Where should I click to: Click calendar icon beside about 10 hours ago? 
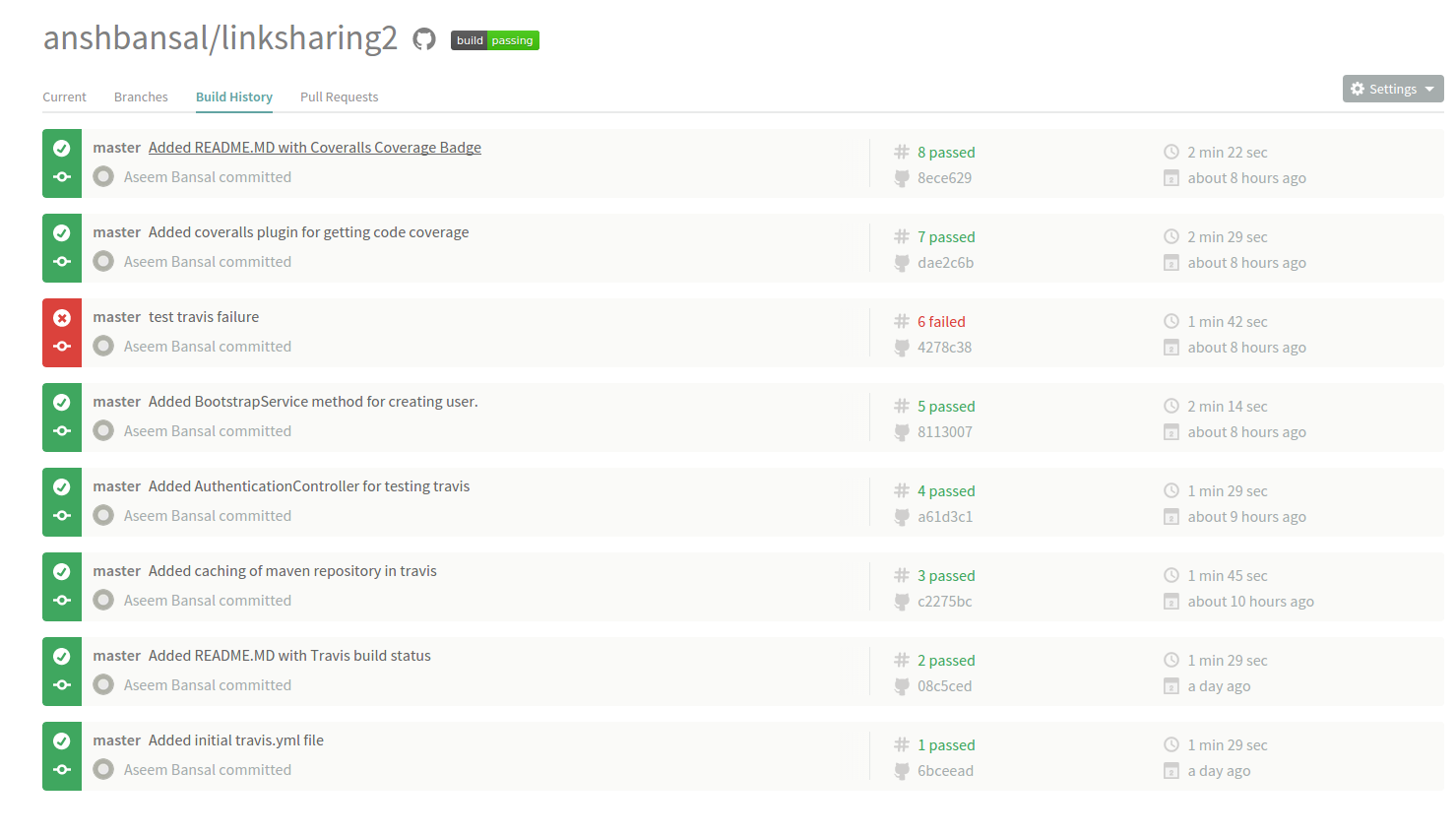1171,602
